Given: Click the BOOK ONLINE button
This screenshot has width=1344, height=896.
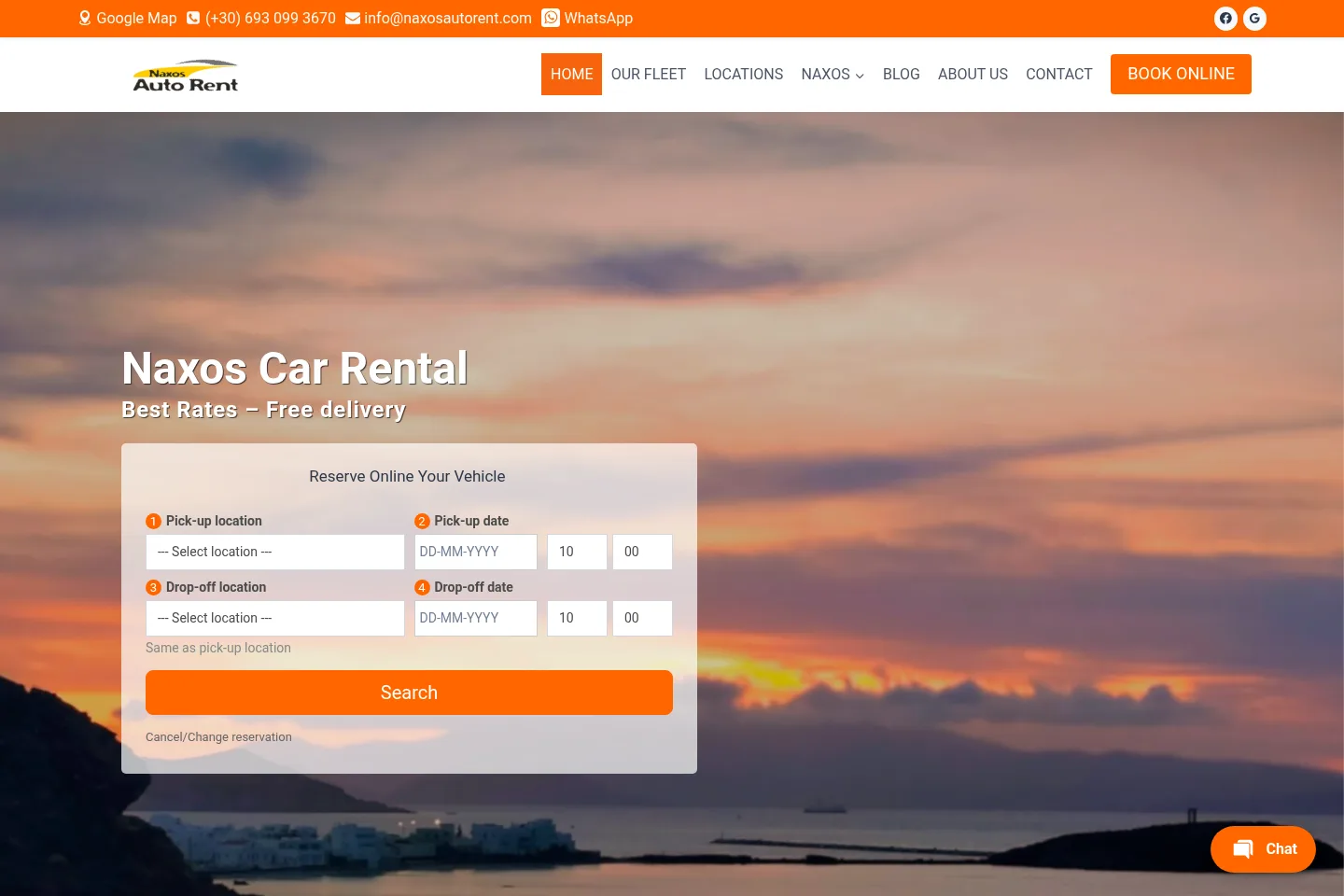Looking at the screenshot, I should click(x=1181, y=74).
